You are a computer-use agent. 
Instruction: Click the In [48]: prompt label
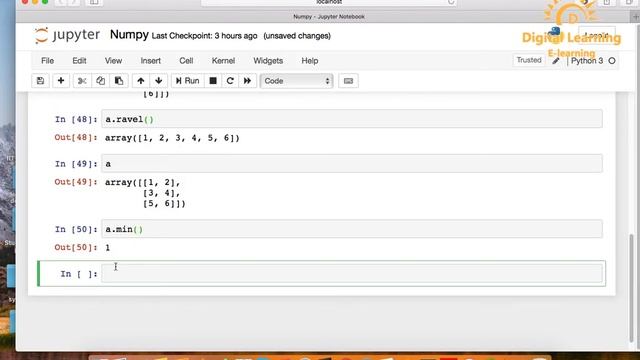[x=76, y=119]
